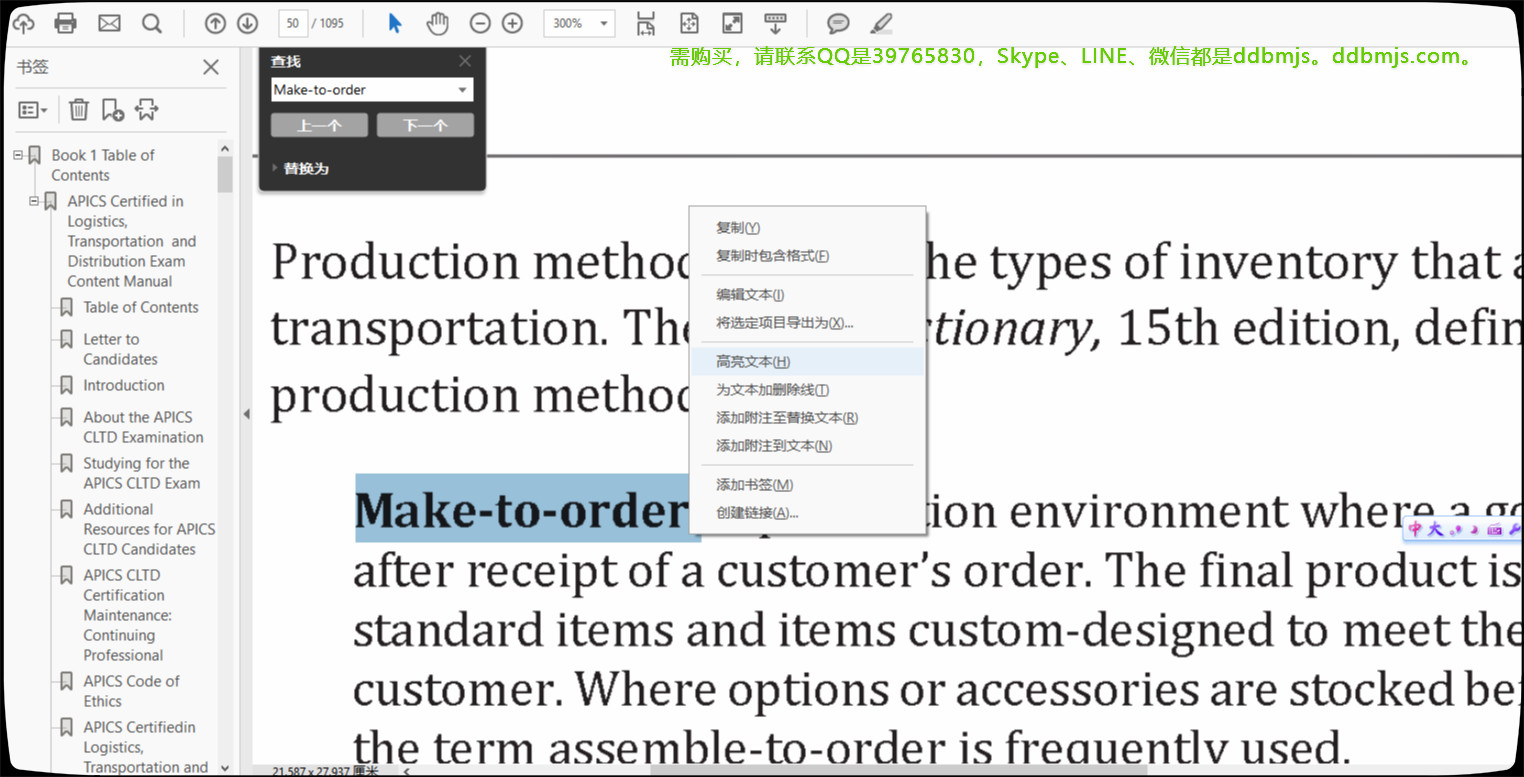Collapse the APICS Certified in Logistics node
The height and width of the screenshot is (777, 1524).
tap(34, 201)
